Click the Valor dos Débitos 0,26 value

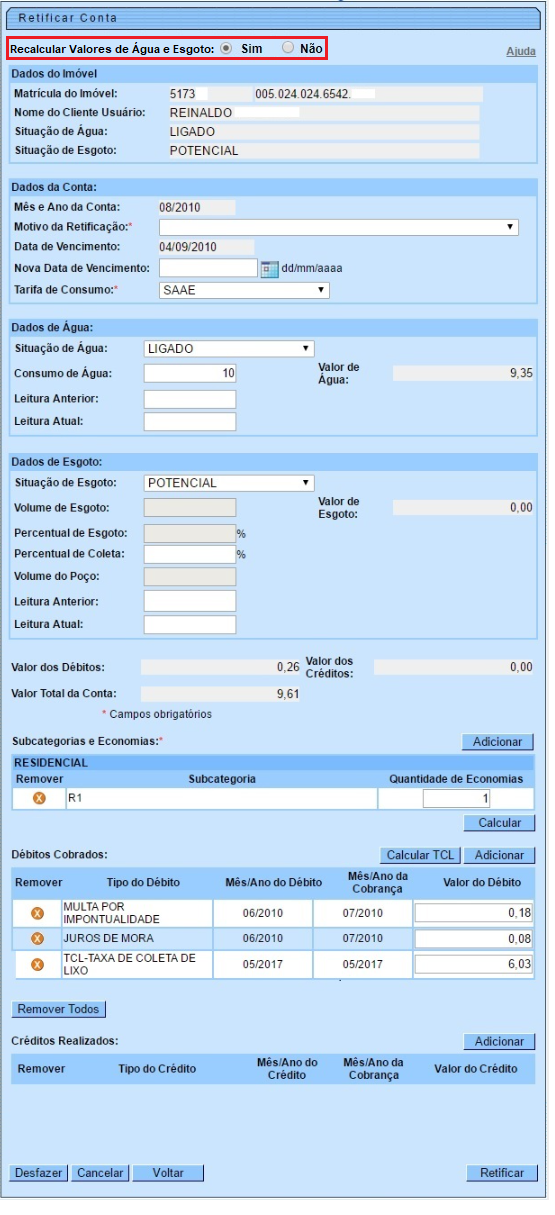pyautogui.click(x=220, y=666)
